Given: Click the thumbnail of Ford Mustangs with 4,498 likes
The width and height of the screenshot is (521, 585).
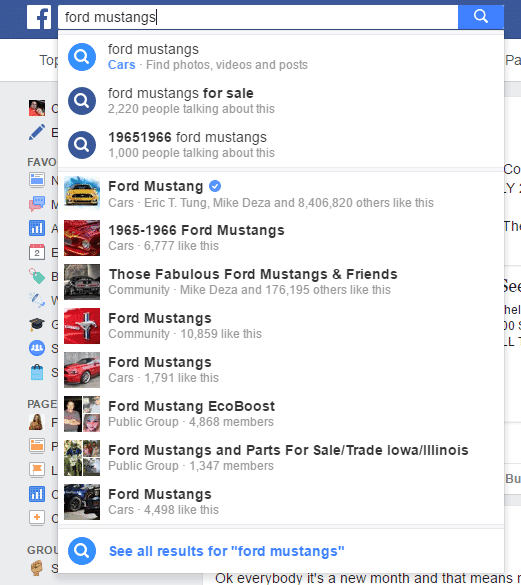Looking at the screenshot, I should pos(82,502).
